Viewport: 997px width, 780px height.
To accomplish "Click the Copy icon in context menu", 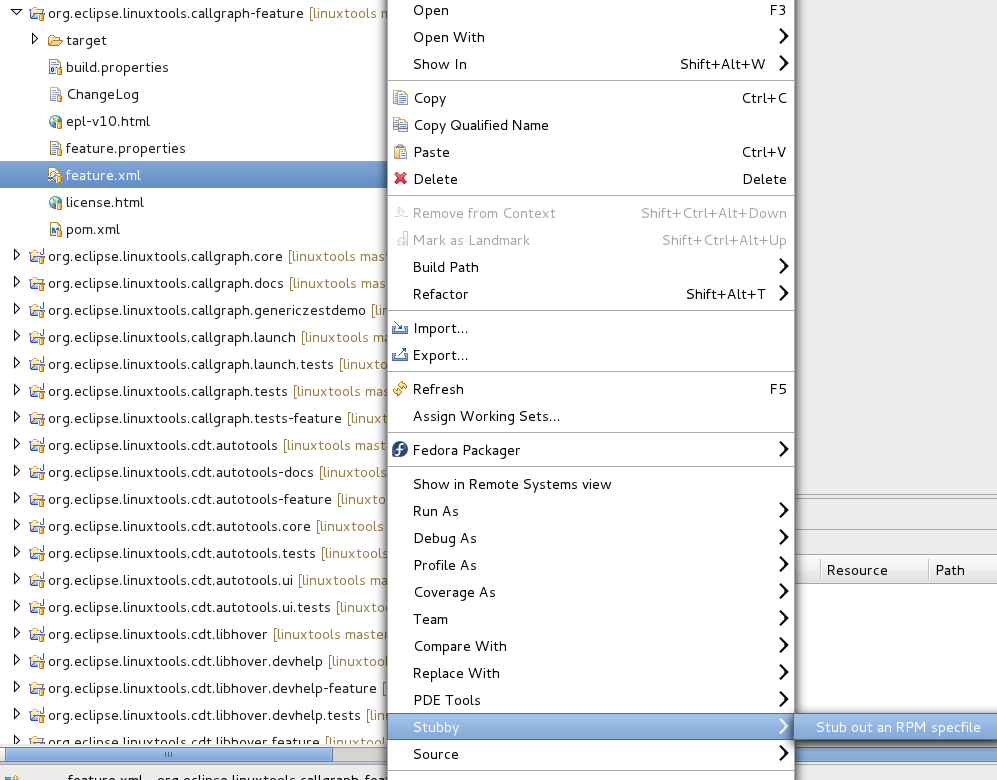I will pyautogui.click(x=400, y=98).
